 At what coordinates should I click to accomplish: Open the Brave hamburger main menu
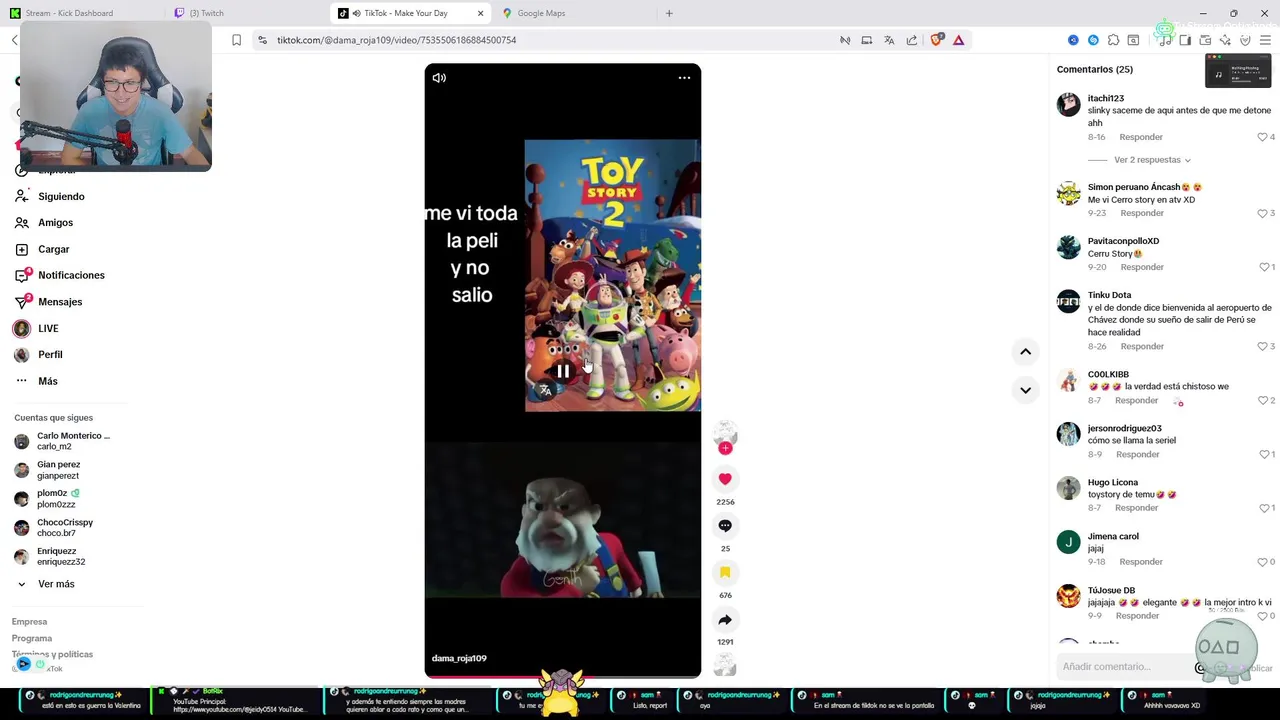pos(1265,40)
